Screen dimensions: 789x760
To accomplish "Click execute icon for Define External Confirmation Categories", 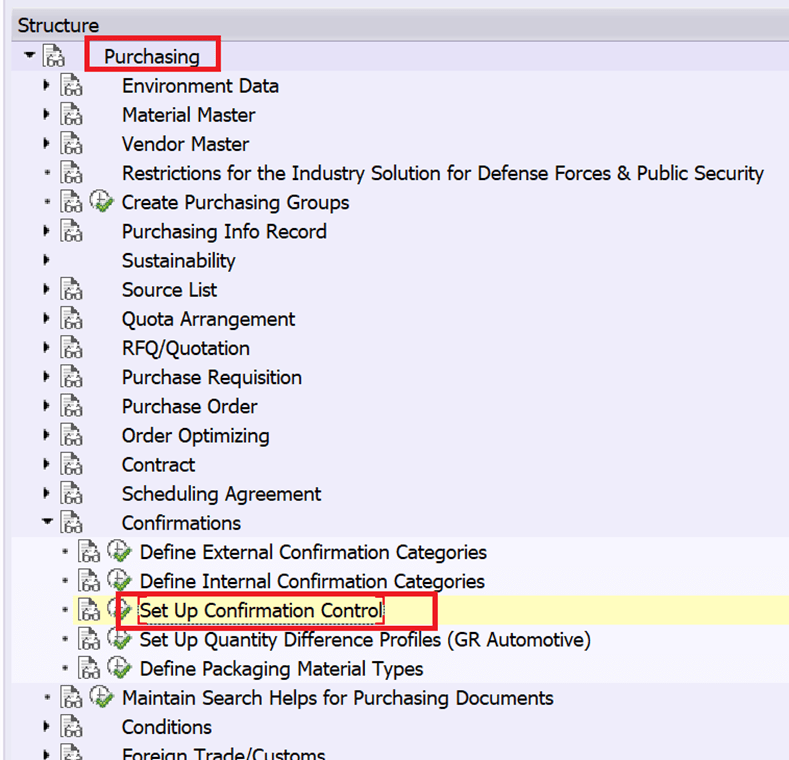I will (x=120, y=552).
